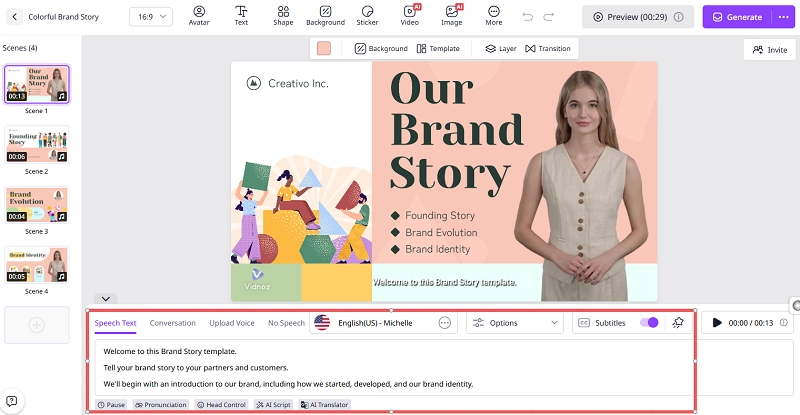Open the AI Video tool
The image size is (800, 415).
410,16
